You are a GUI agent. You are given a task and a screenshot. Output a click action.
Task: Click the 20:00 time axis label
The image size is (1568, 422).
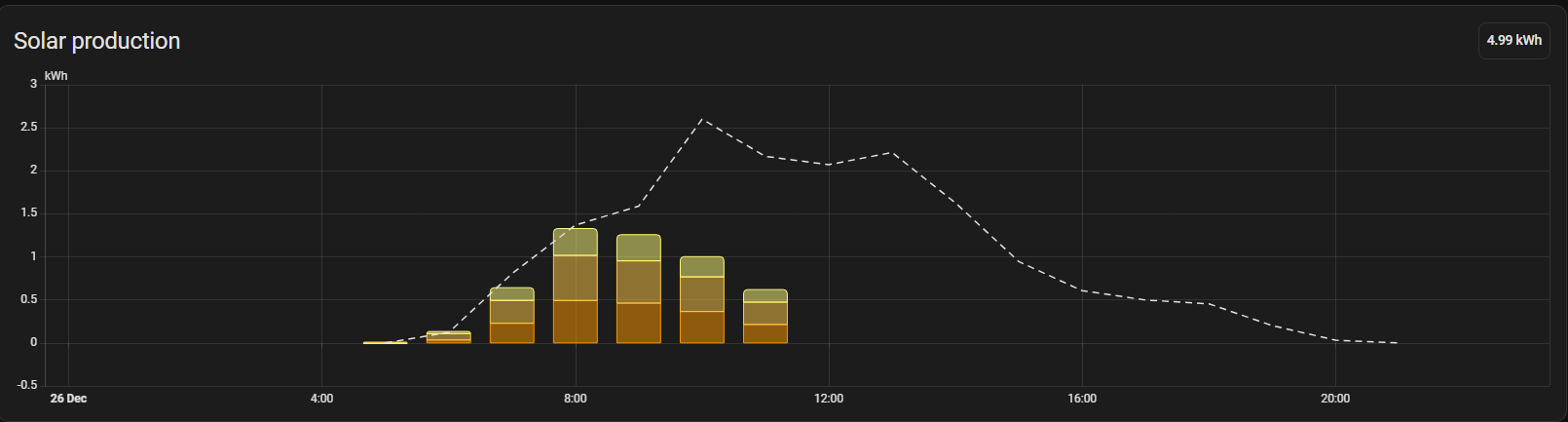pos(1335,399)
